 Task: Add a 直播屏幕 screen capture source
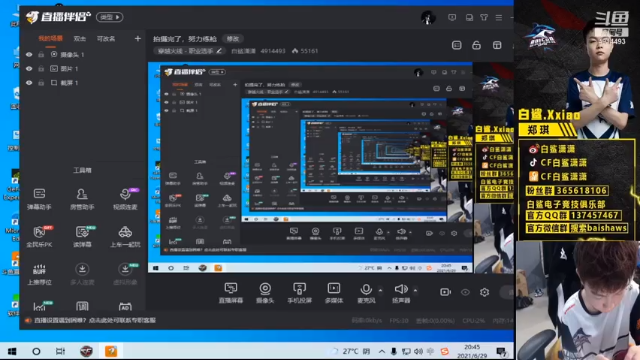coord(231,293)
